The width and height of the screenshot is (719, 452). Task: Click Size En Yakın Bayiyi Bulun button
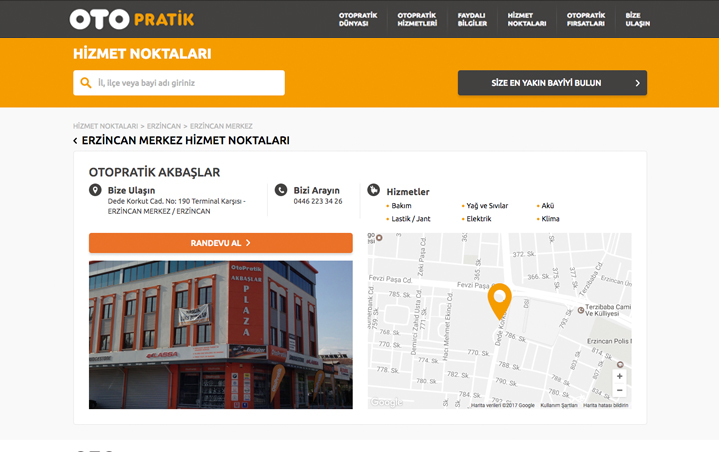tap(552, 83)
